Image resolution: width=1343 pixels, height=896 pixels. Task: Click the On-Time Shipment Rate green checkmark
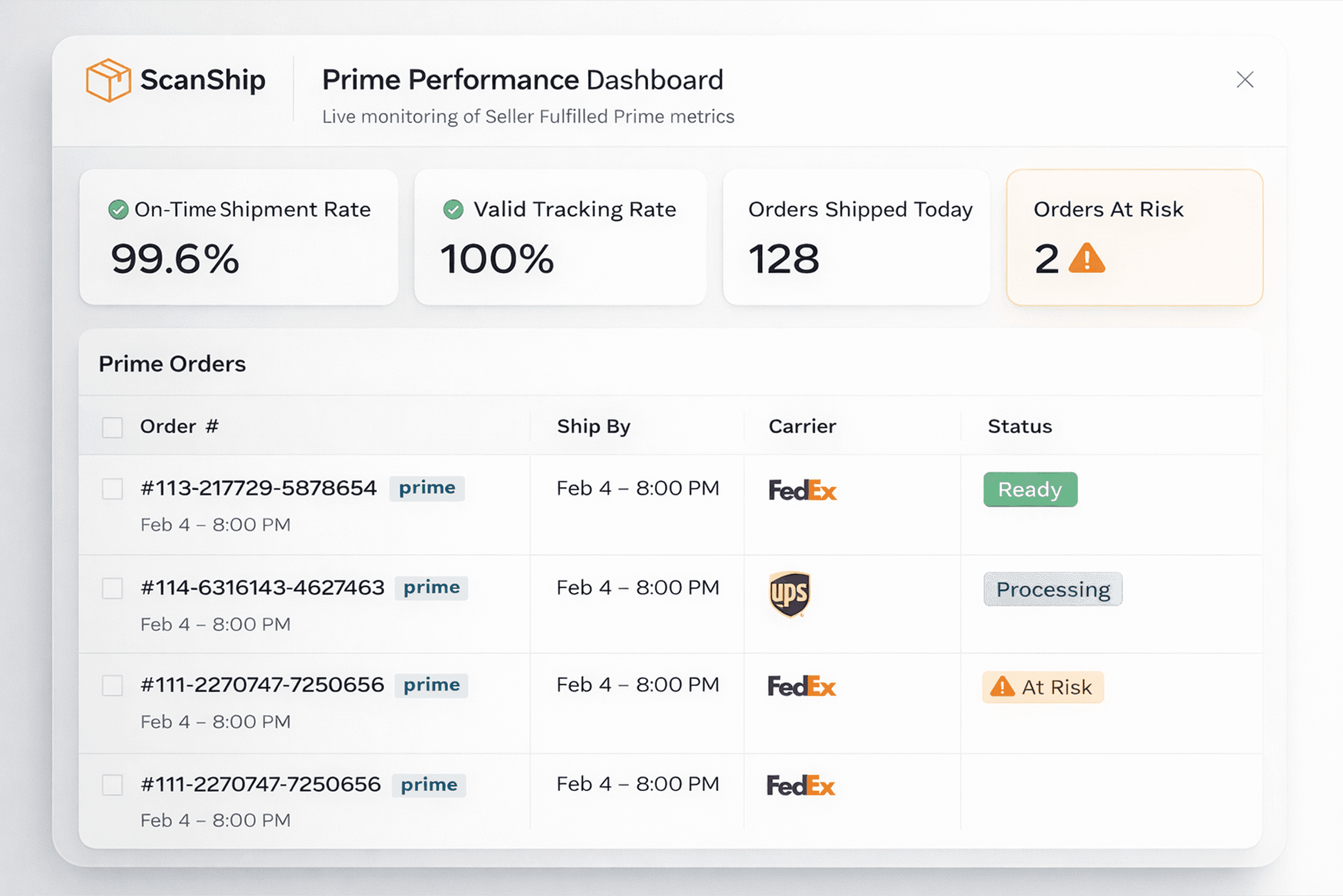[118, 210]
